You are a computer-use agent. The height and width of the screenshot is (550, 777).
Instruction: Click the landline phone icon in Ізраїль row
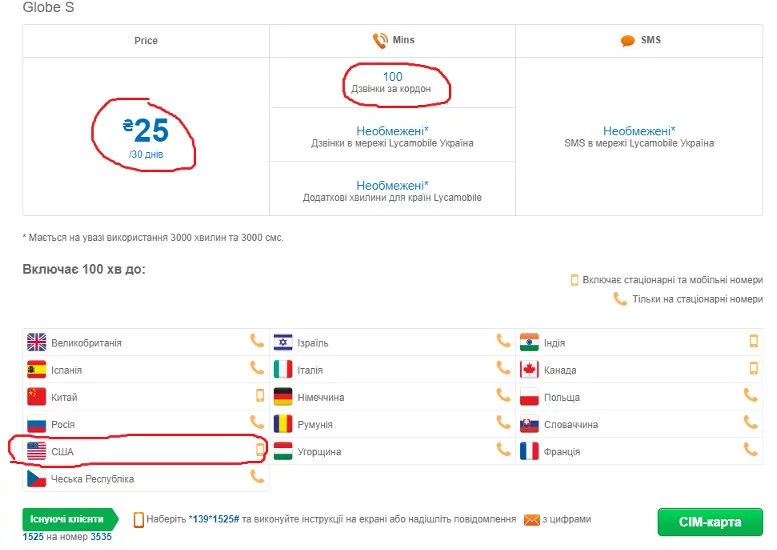coord(503,341)
